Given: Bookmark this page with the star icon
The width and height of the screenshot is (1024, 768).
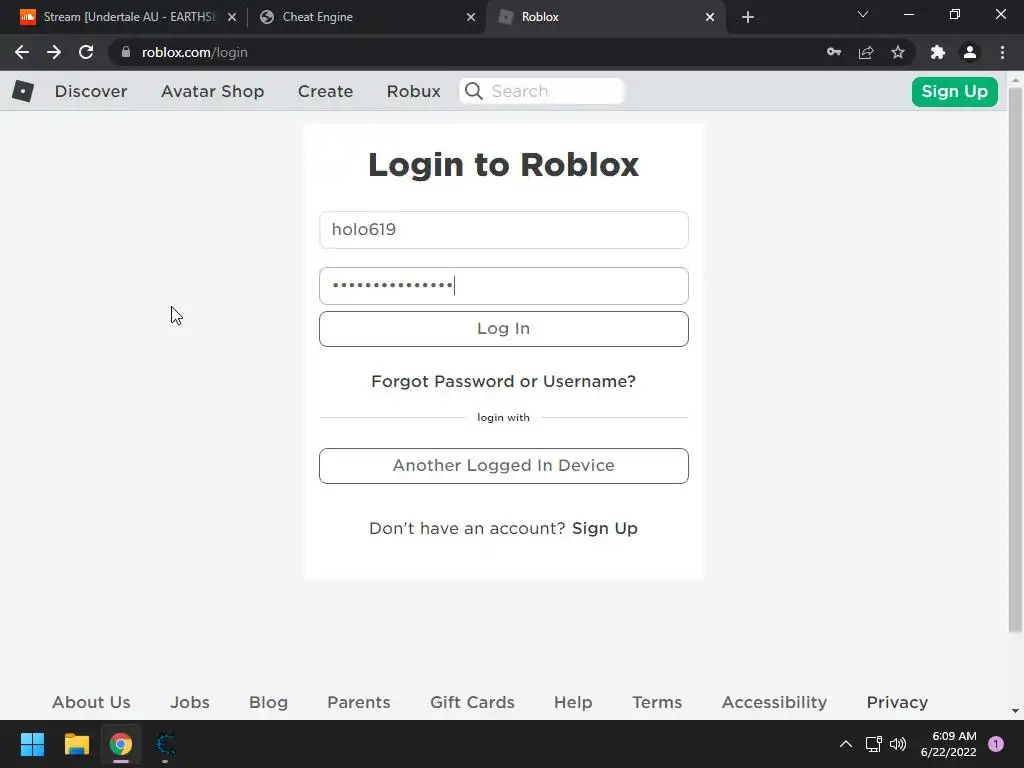Looking at the screenshot, I should click(x=898, y=52).
